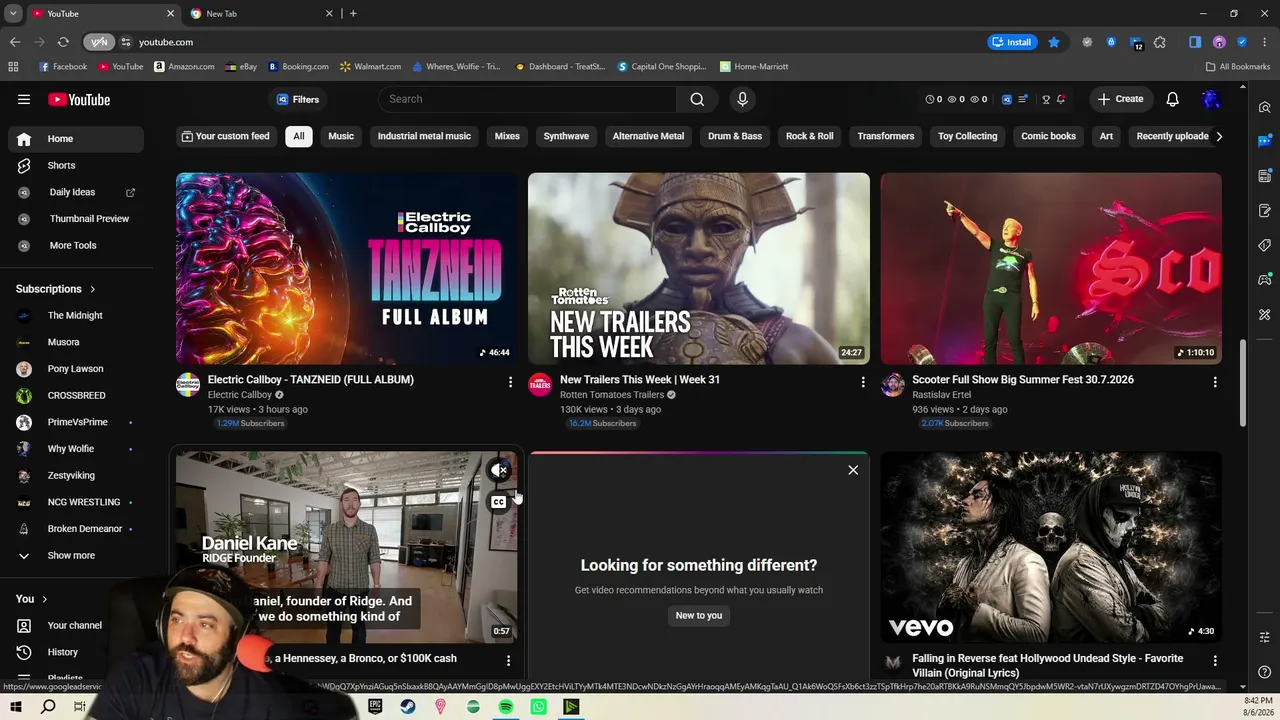Open a new browser tab with plus
1280x720 pixels.
point(353,13)
